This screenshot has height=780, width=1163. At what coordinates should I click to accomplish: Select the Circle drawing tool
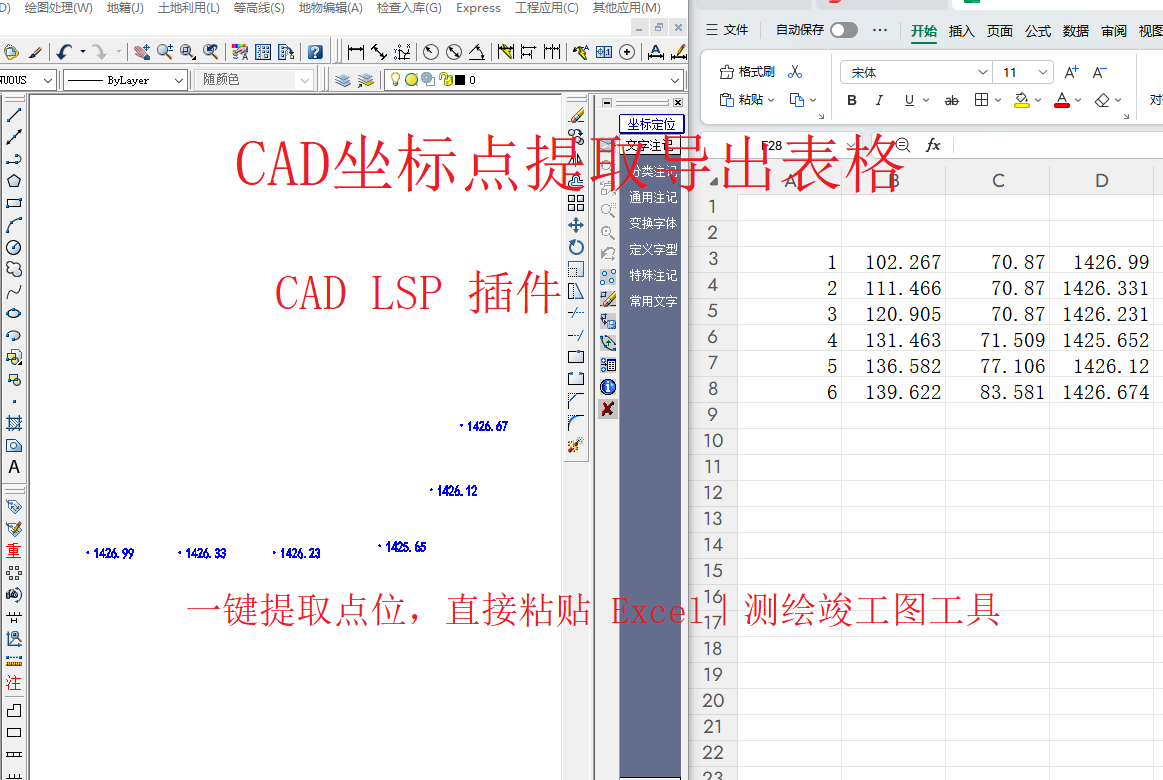(x=13, y=247)
